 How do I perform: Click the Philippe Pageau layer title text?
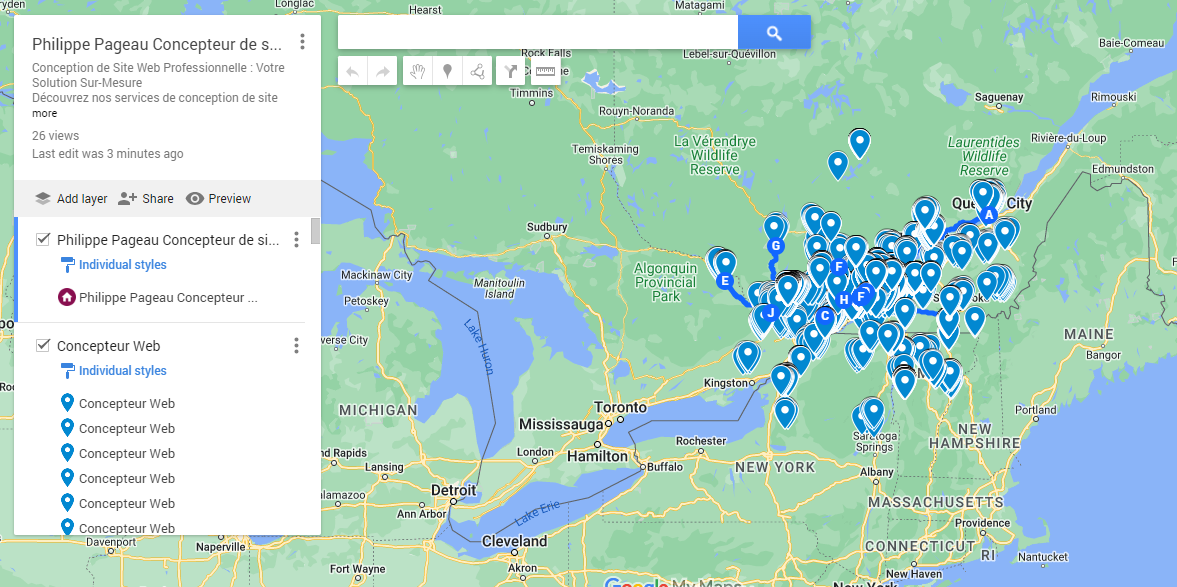(x=168, y=239)
